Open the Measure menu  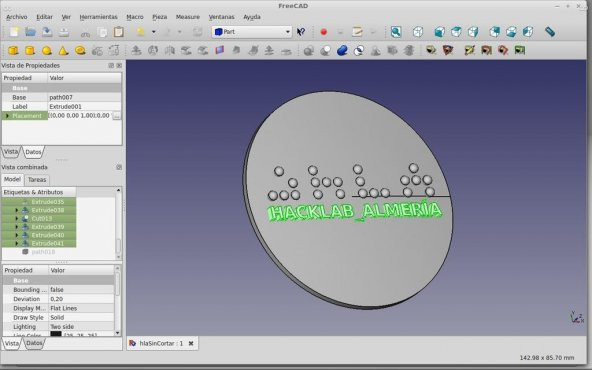(188, 17)
